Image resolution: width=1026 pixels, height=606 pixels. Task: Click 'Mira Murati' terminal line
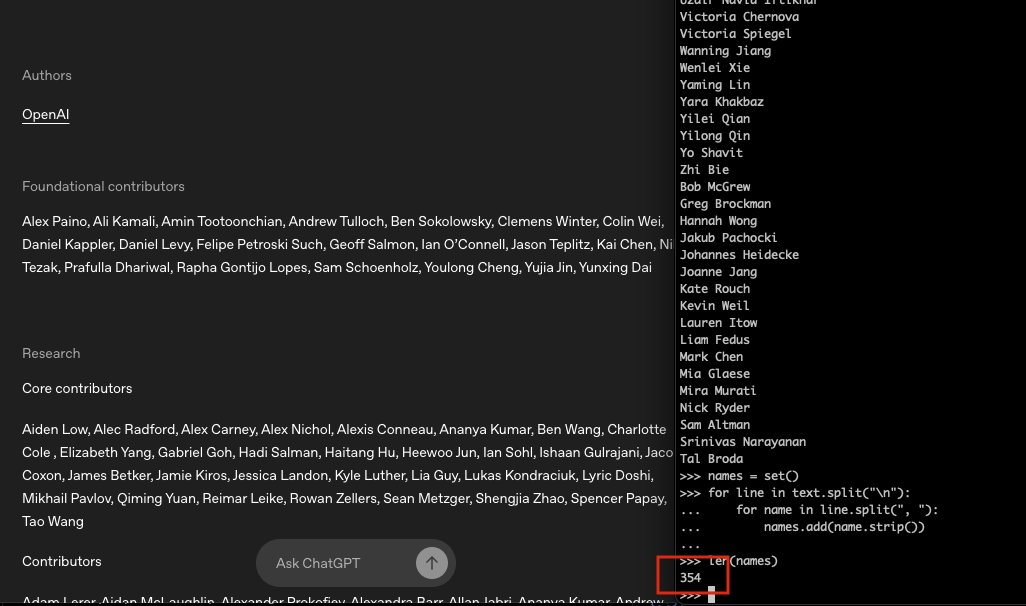click(718, 391)
